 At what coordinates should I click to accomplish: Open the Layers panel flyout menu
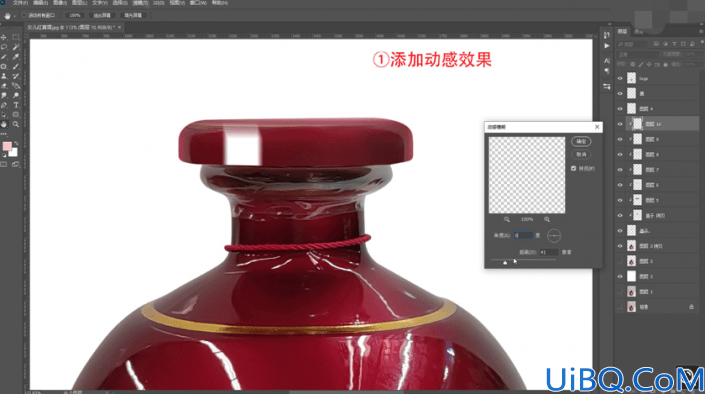701,31
